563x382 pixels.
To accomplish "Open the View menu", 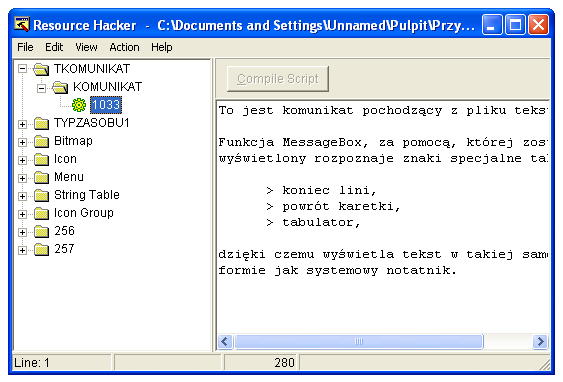I will pyautogui.click(x=86, y=47).
